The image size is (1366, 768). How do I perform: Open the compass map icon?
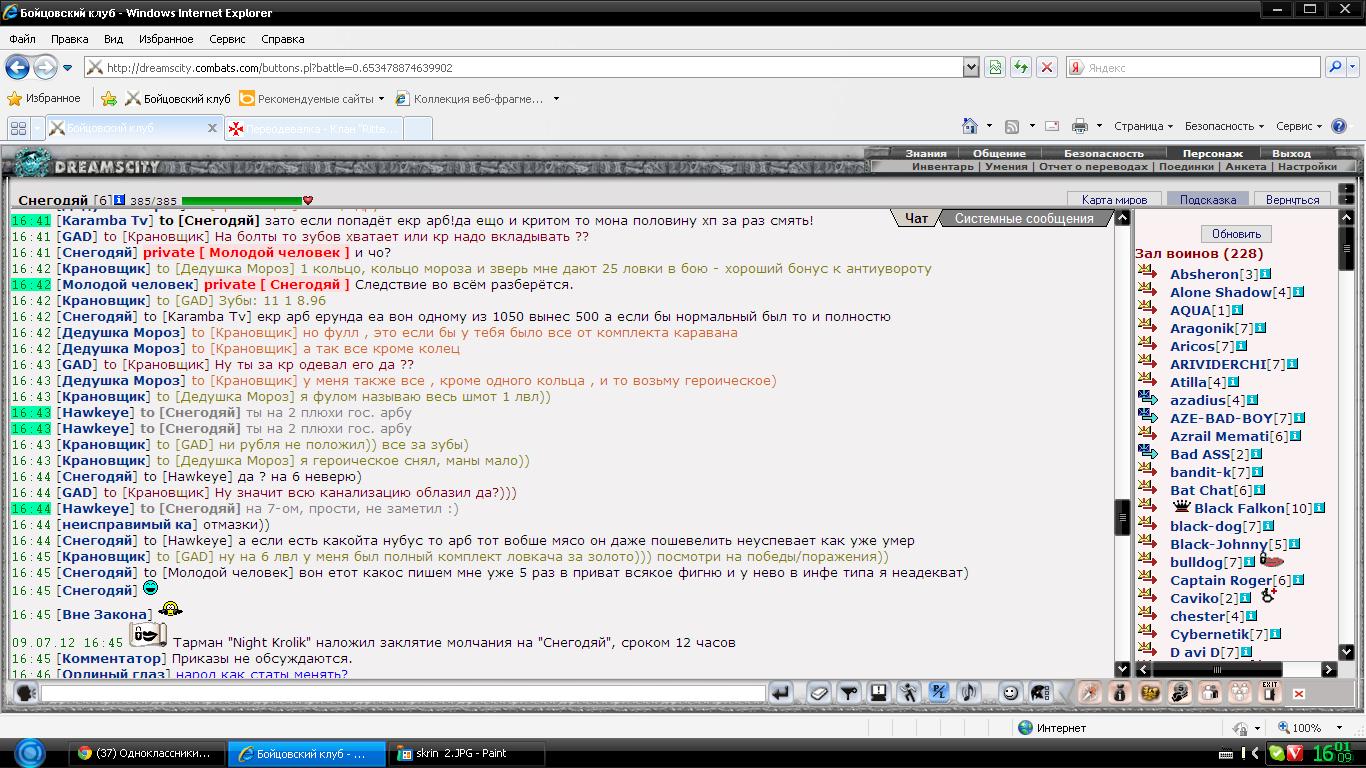tap(1090, 692)
